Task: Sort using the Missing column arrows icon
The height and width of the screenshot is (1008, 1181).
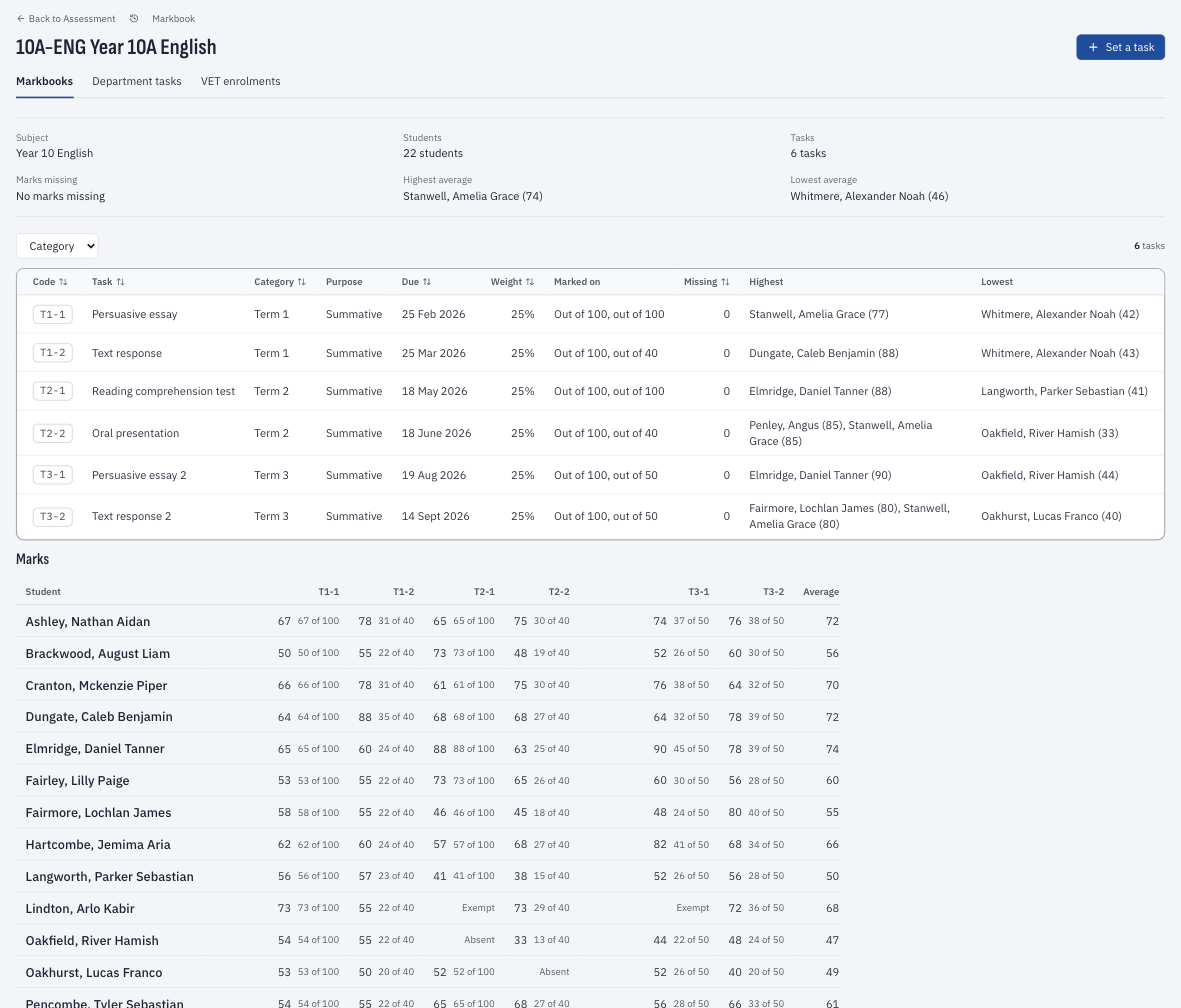Action: 725,282
